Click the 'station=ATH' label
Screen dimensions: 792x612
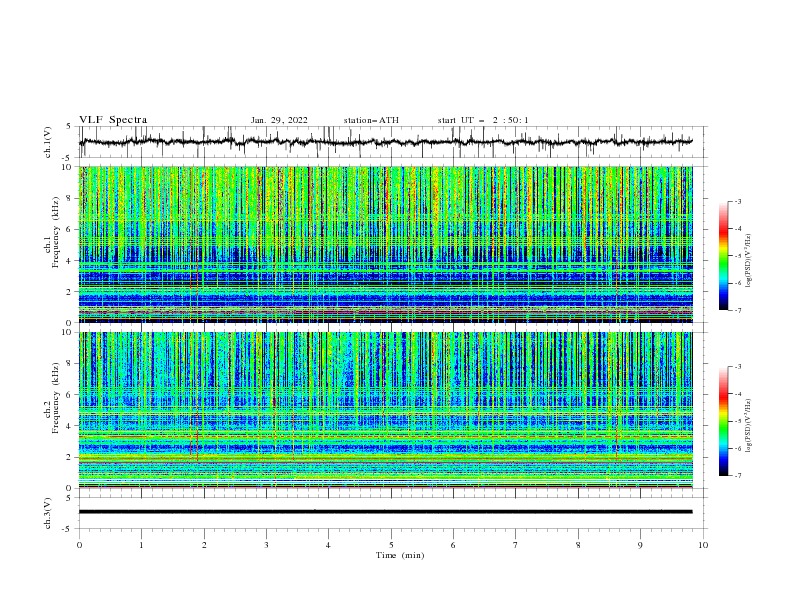371,120
